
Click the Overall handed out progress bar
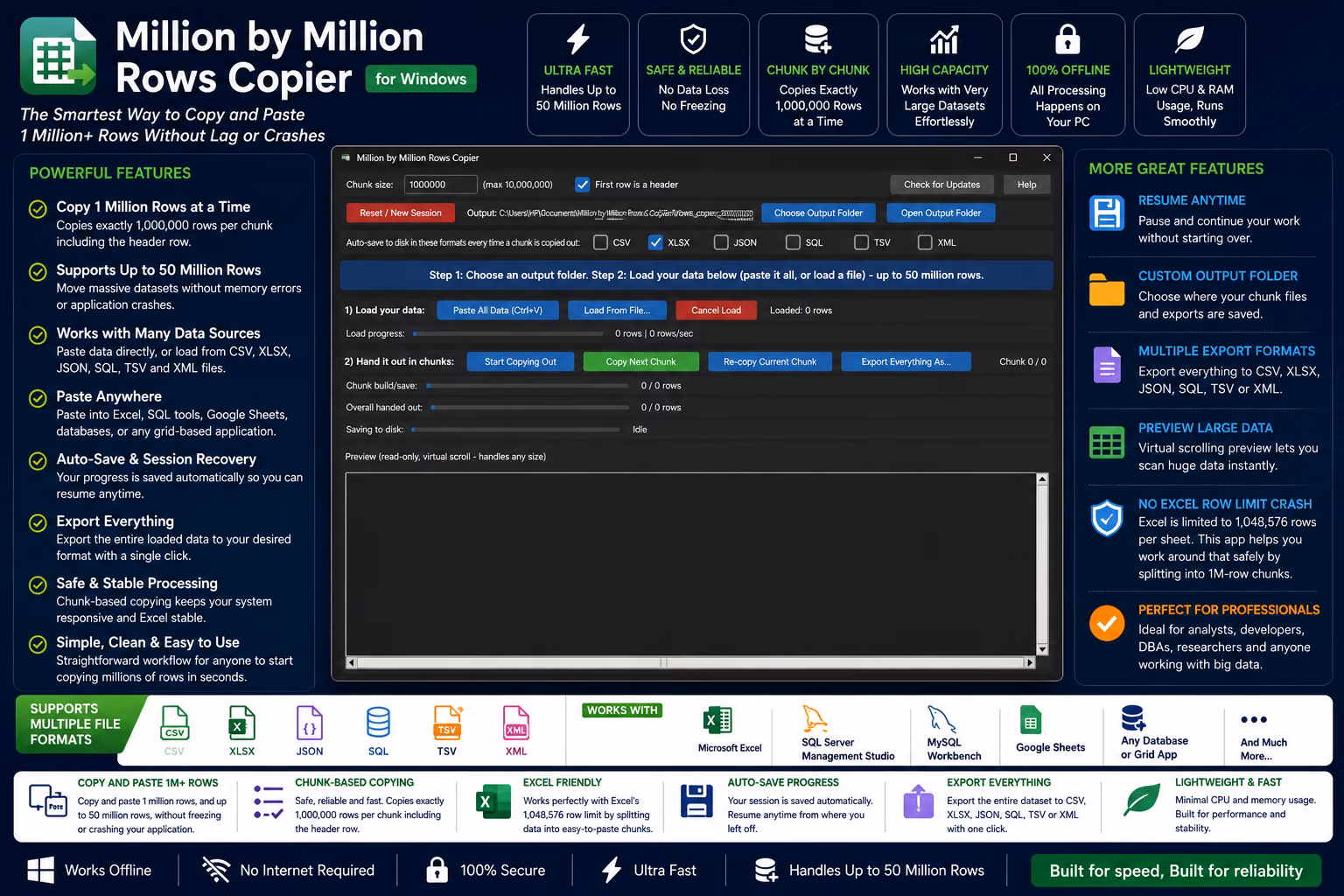(529, 408)
